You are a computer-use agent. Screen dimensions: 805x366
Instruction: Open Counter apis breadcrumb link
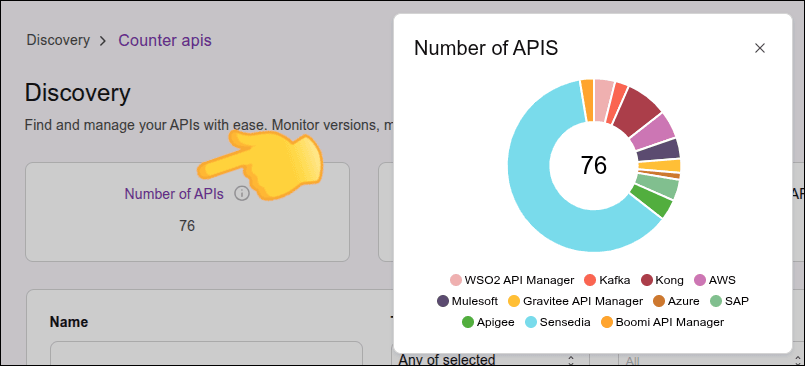click(165, 40)
